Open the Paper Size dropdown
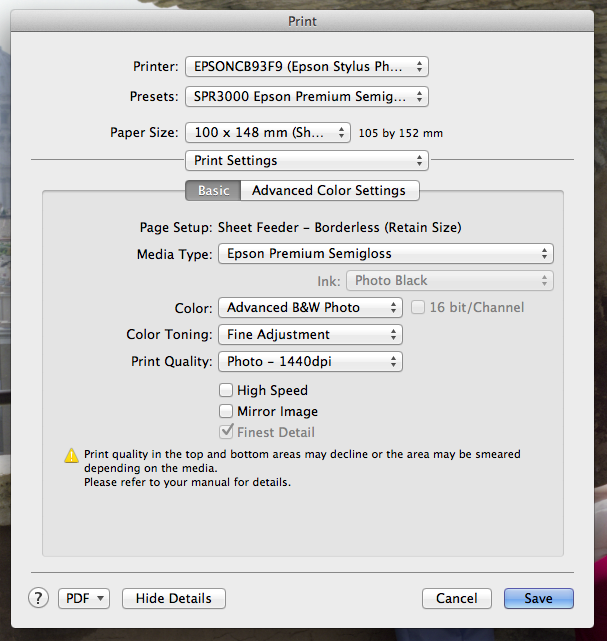607x641 pixels. coord(267,132)
